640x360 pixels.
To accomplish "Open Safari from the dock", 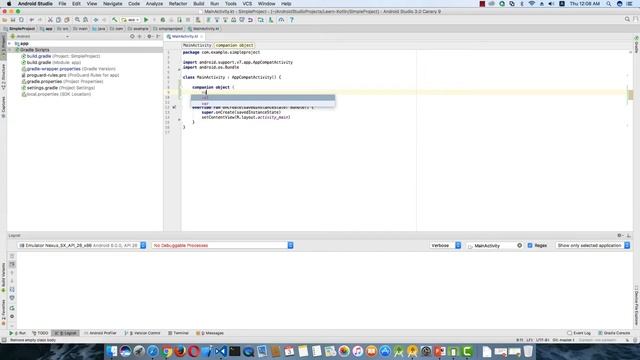I will [x=153, y=351].
